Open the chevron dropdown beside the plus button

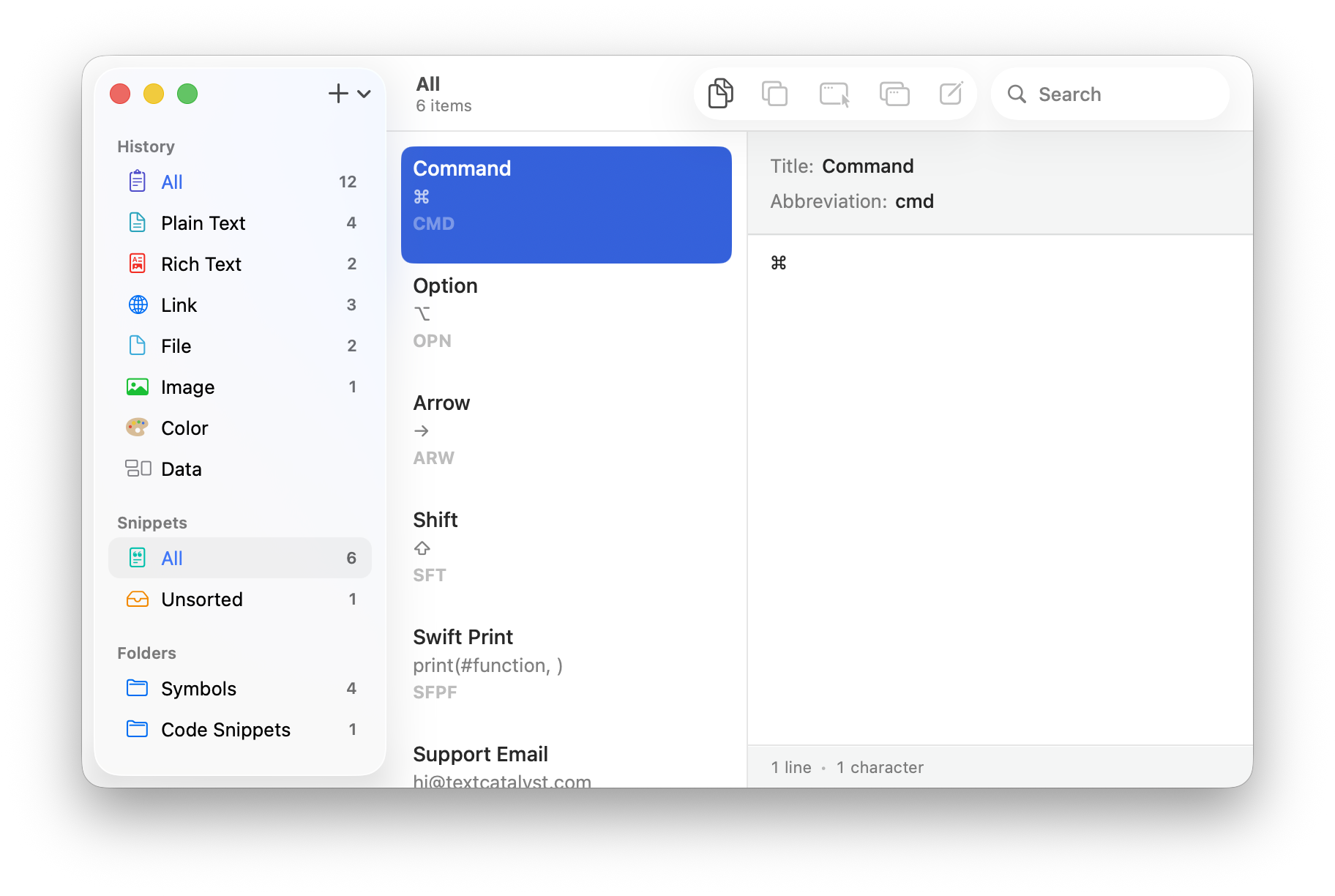tap(364, 94)
